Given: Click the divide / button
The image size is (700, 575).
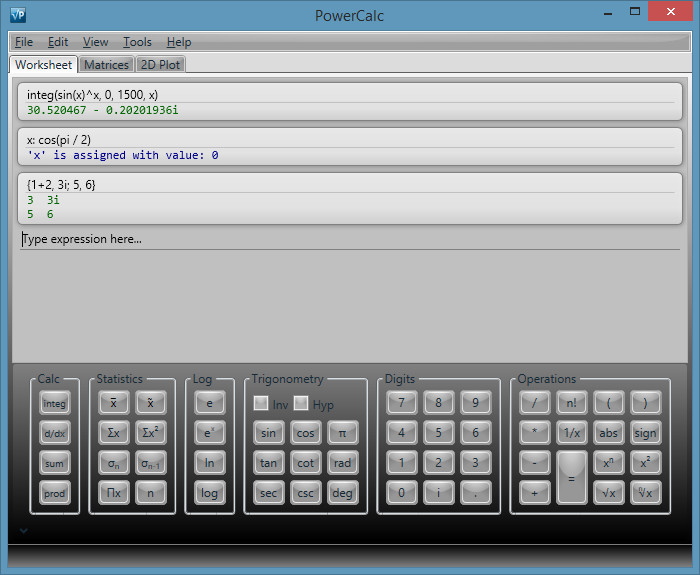Looking at the screenshot, I should tap(534, 403).
